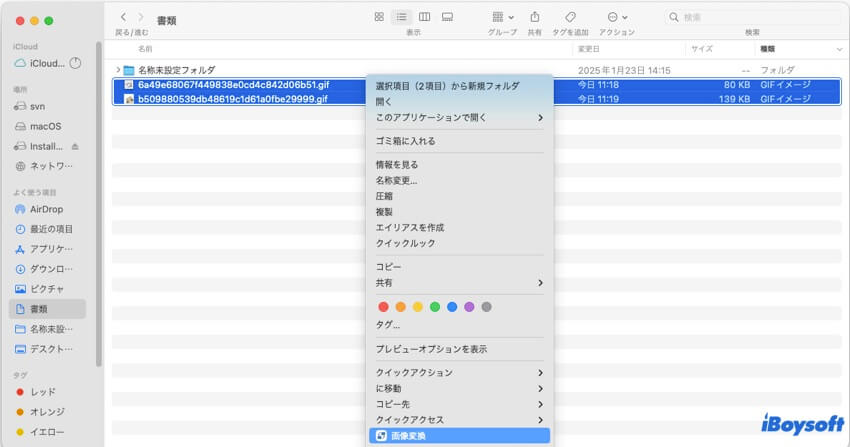Apply the green color tag
The height and width of the screenshot is (447, 850).
point(435,307)
